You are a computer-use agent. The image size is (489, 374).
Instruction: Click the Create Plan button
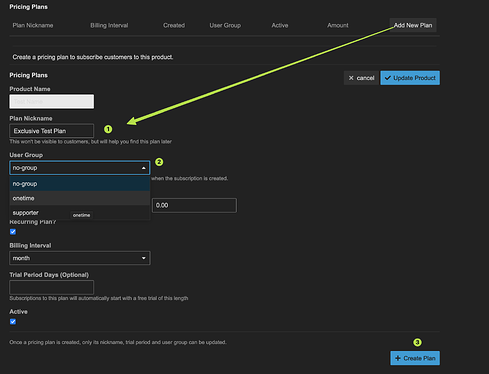415,358
